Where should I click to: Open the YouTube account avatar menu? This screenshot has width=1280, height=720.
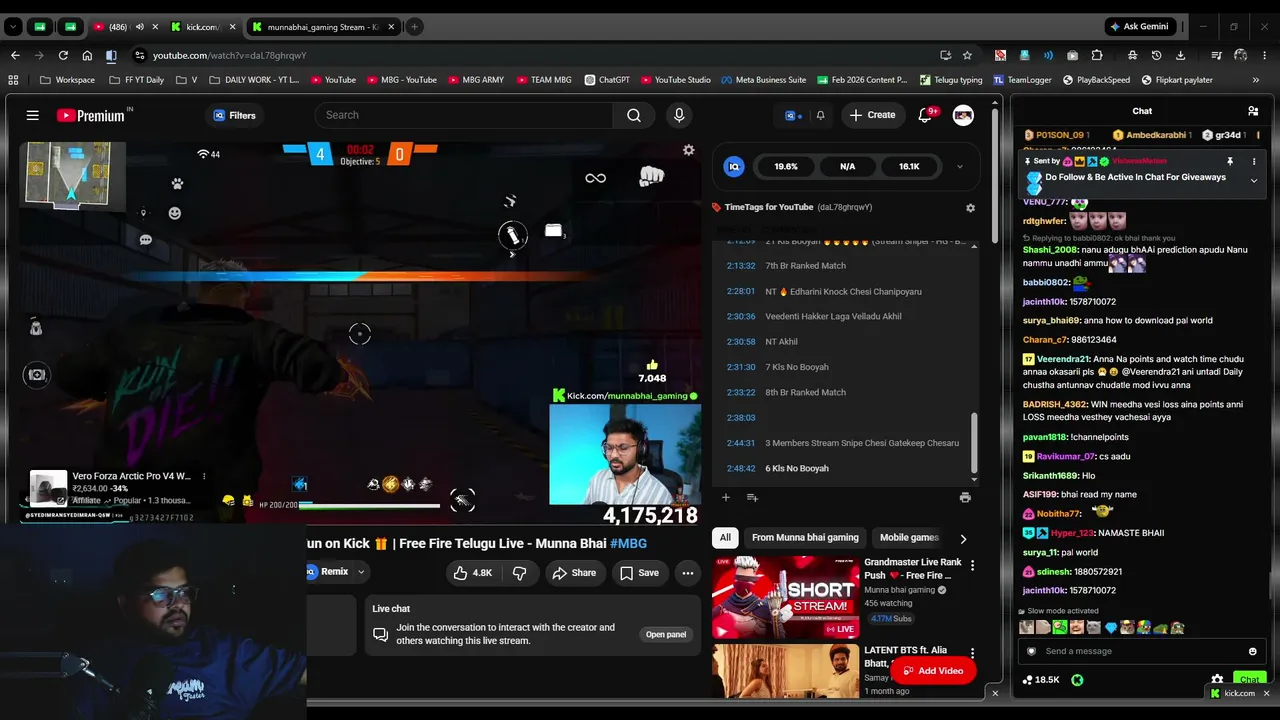(x=963, y=115)
